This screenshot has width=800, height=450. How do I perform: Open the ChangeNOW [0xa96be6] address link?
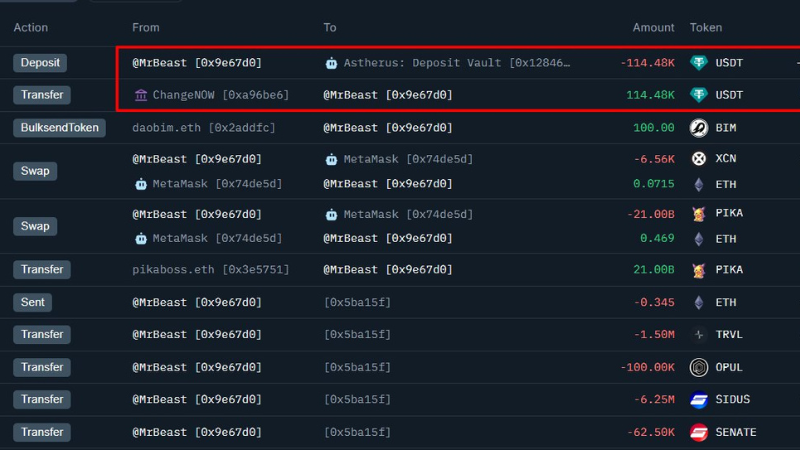point(221,95)
